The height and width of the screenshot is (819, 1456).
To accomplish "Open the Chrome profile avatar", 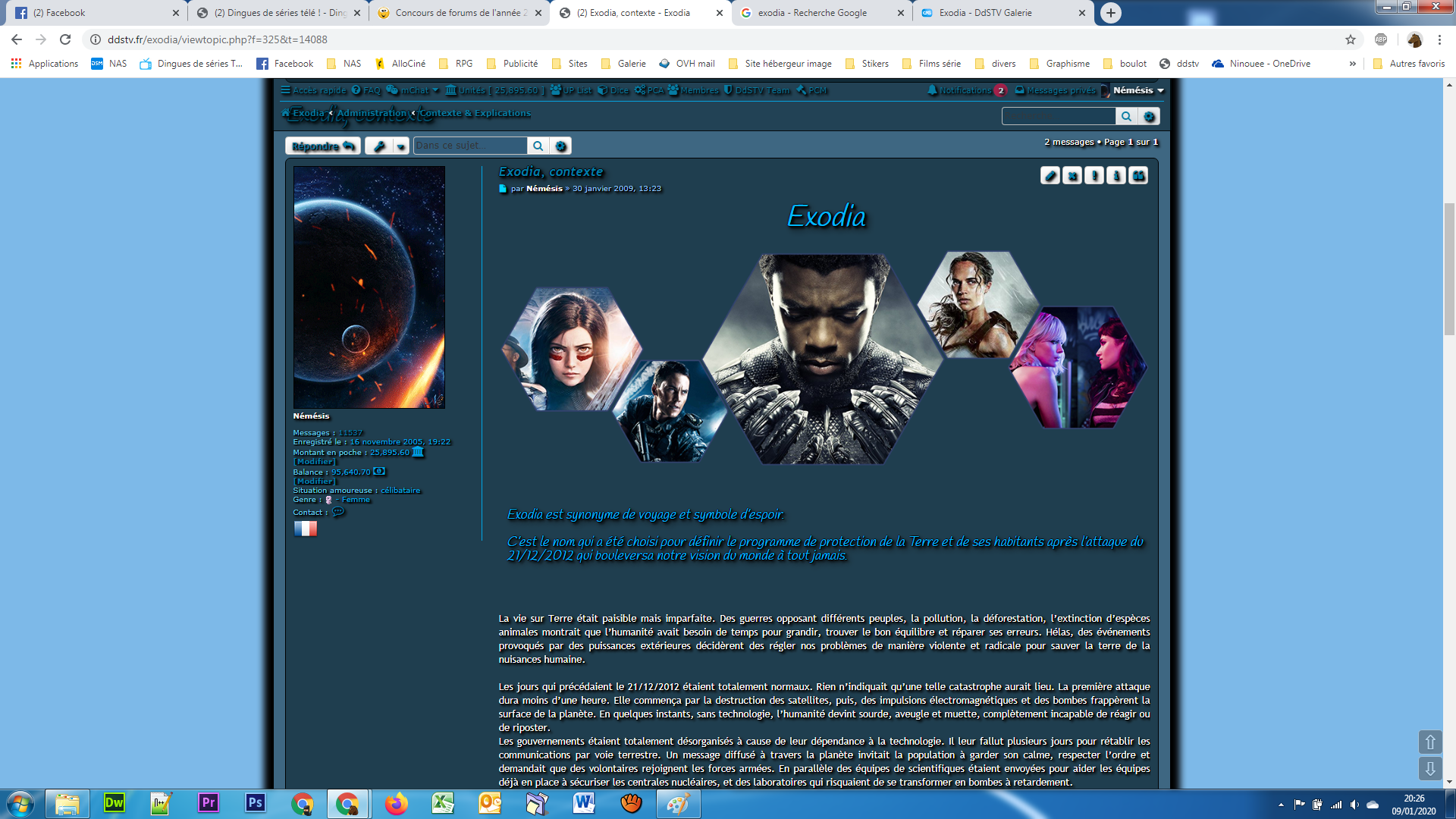I will 1414,39.
